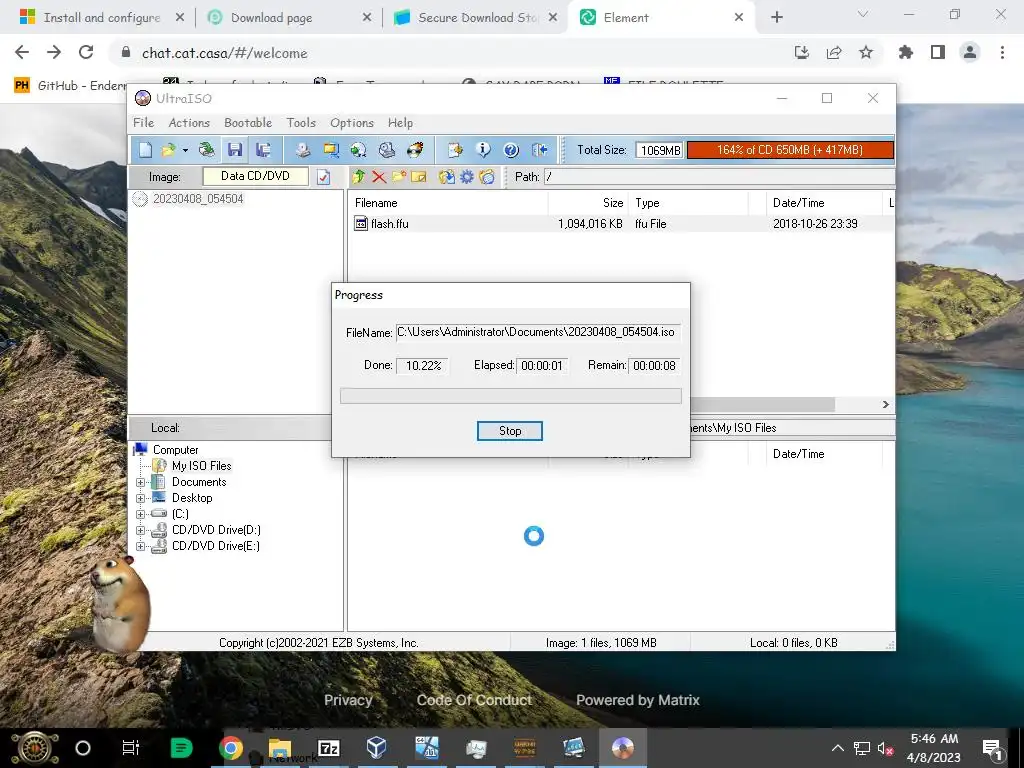This screenshot has width=1024, height=768.
Task: Click the FileName field in Progress dialog
Action: [x=538, y=332]
